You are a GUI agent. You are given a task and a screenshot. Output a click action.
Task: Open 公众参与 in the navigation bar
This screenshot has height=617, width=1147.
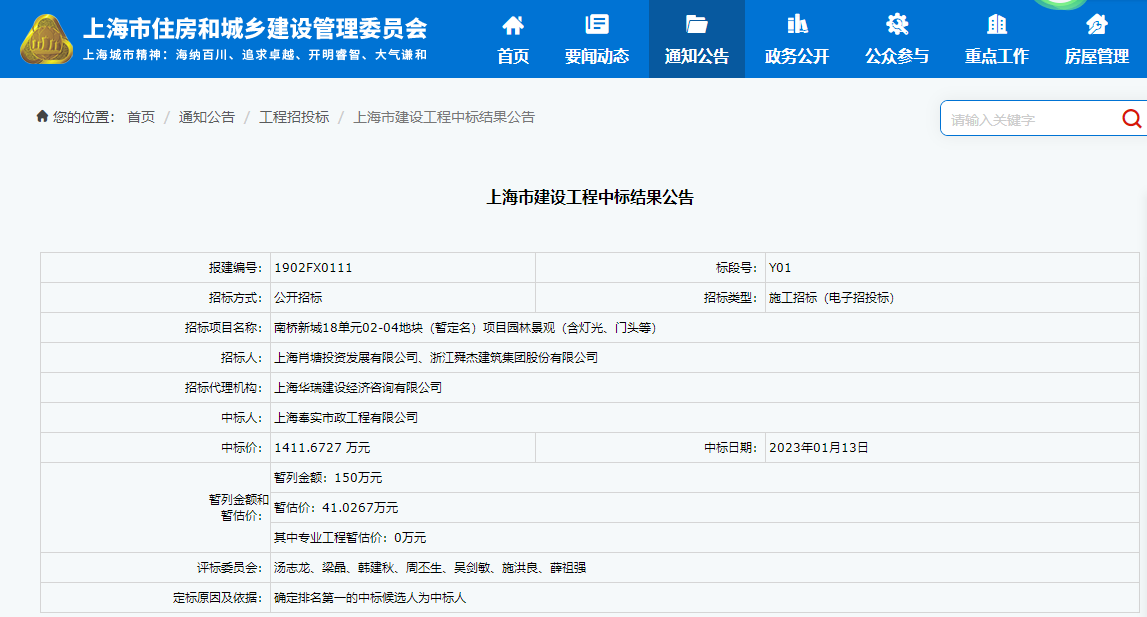(897, 57)
